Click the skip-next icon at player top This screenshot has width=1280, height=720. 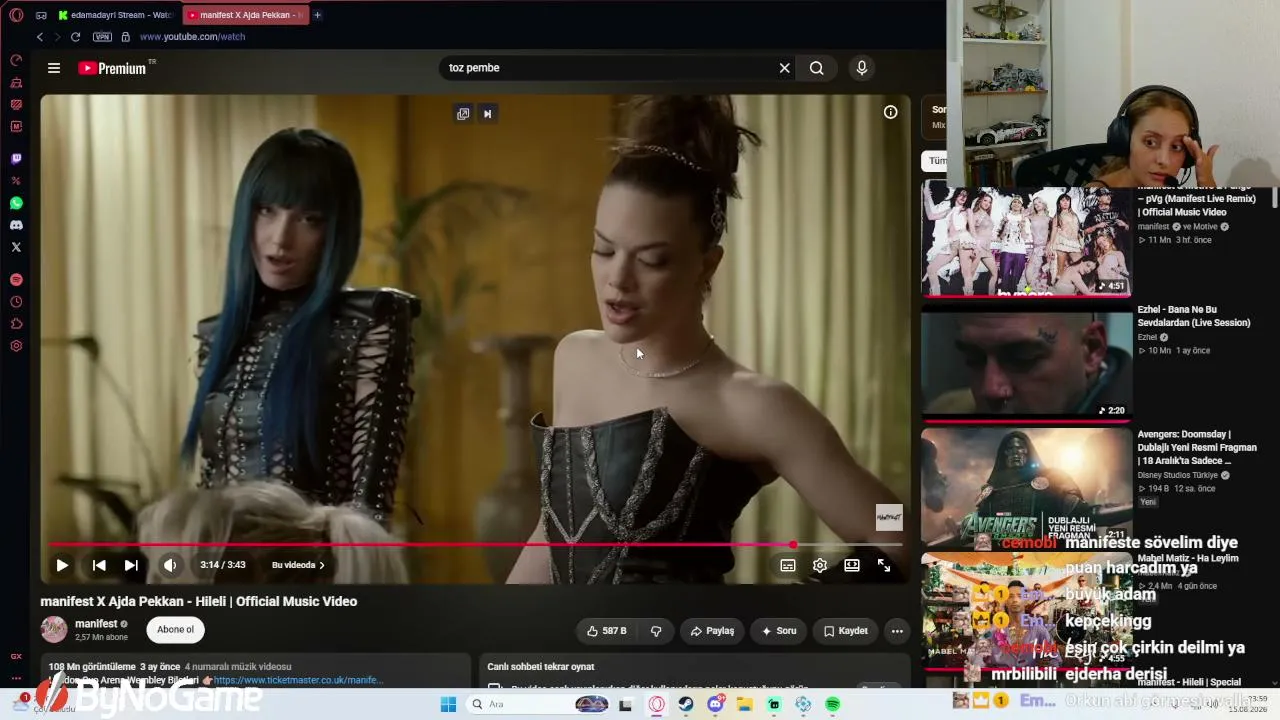pos(488,113)
